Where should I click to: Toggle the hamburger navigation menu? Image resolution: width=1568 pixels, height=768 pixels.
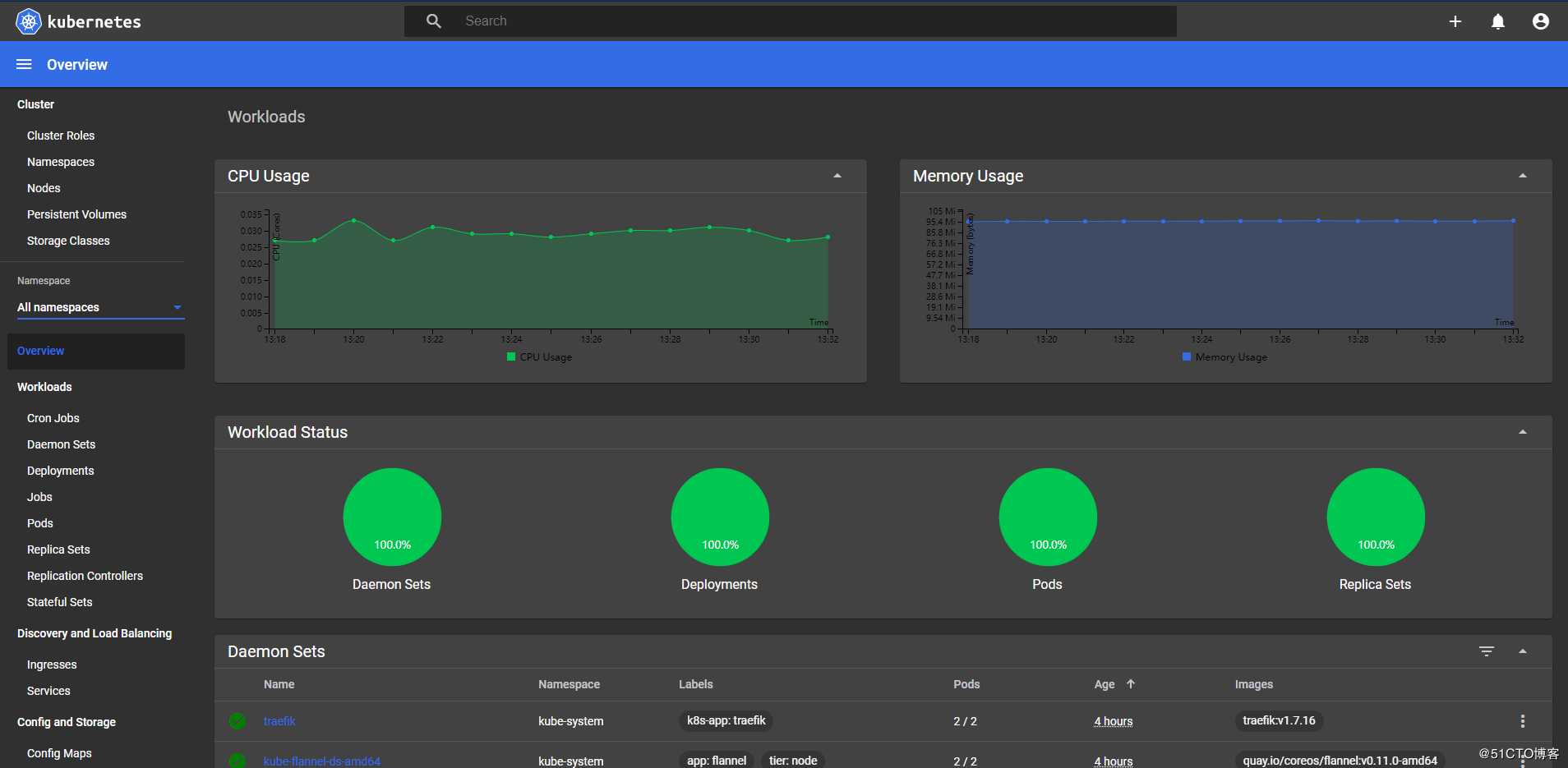pos(24,64)
